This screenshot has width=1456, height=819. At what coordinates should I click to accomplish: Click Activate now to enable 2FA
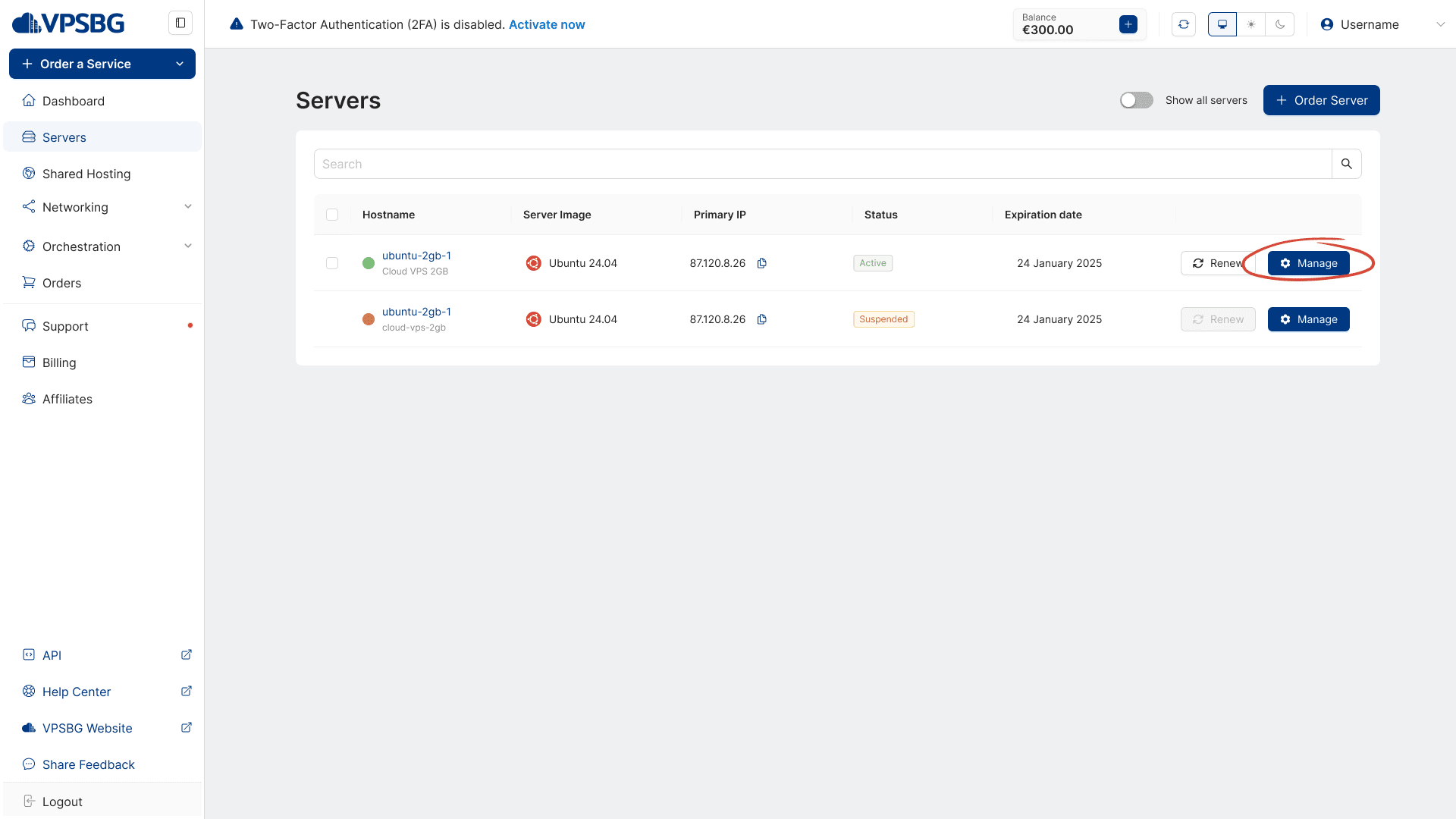pyautogui.click(x=547, y=24)
